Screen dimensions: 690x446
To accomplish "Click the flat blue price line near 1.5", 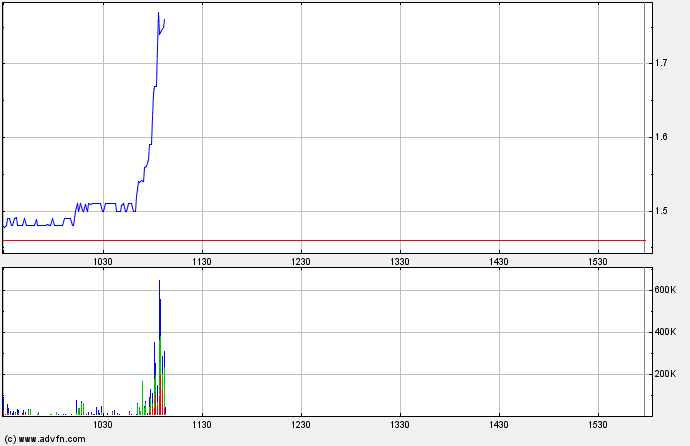I will click(x=112, y=204).
